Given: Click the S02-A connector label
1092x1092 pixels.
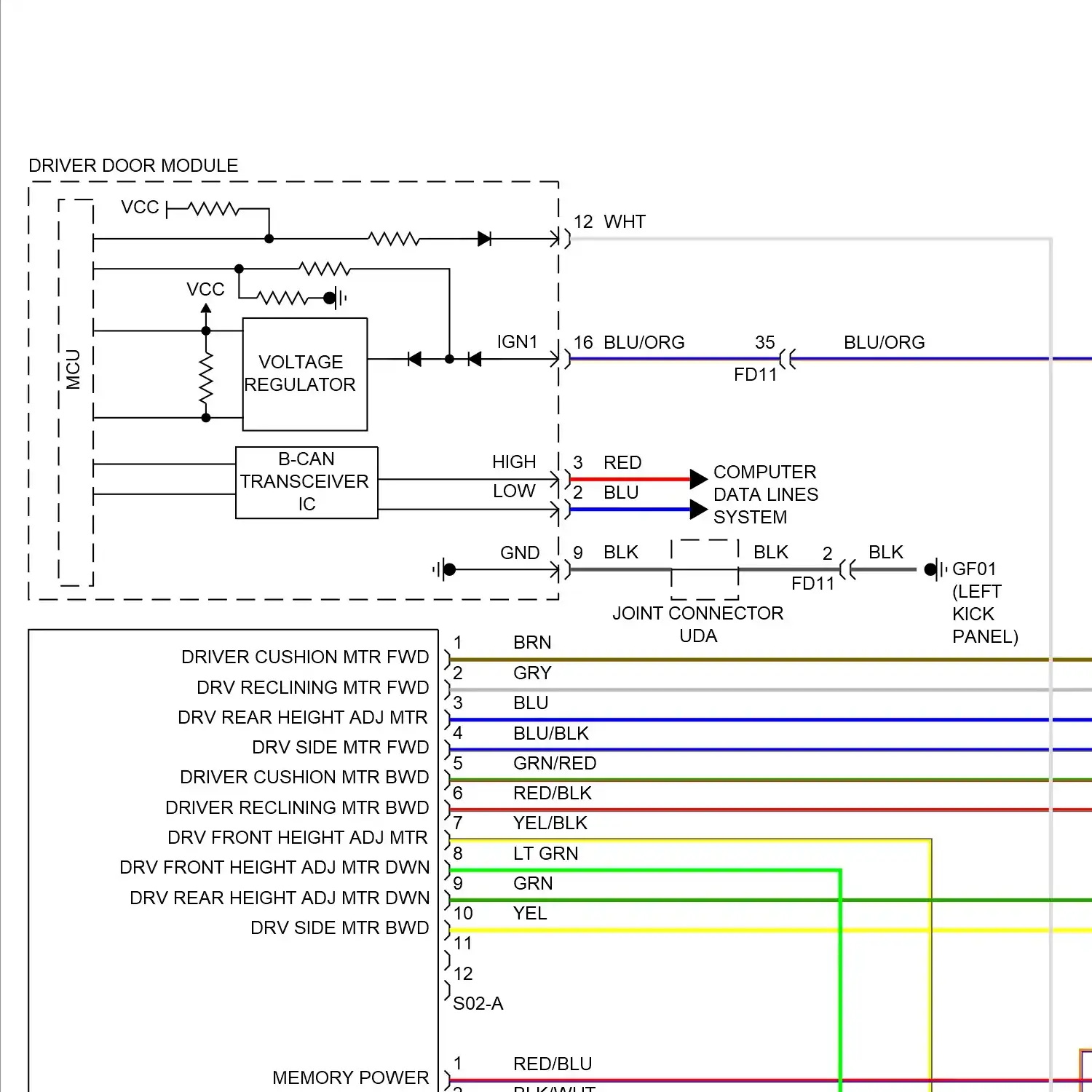Looking at the screenshot, I should pyautogui.click(x=478, y=1003).
